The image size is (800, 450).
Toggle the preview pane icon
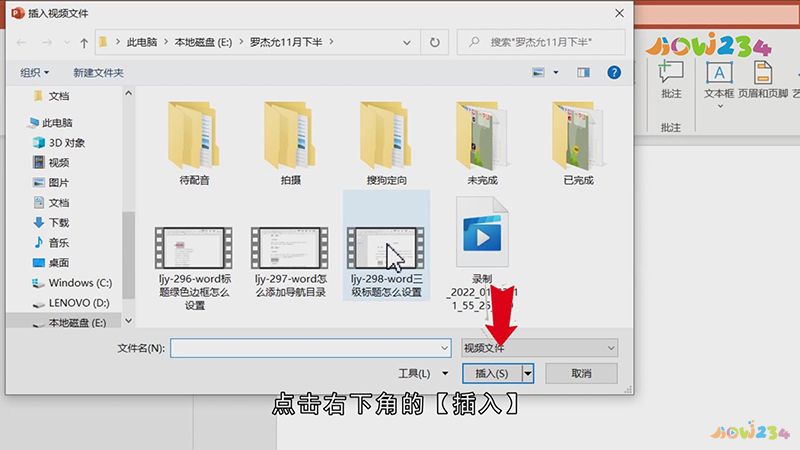tap(583, 72)
